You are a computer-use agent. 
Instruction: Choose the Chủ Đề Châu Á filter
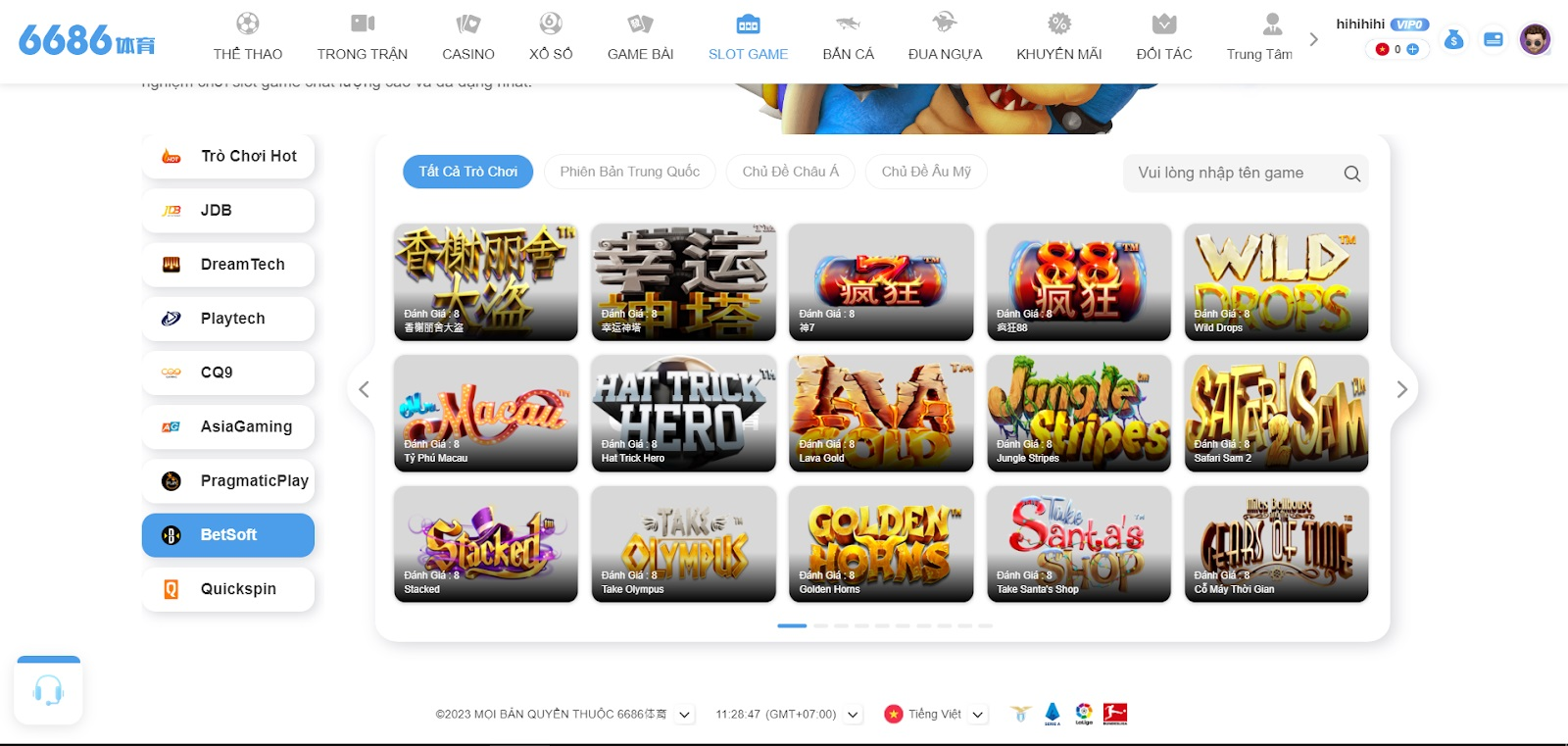tap(791, 172)
